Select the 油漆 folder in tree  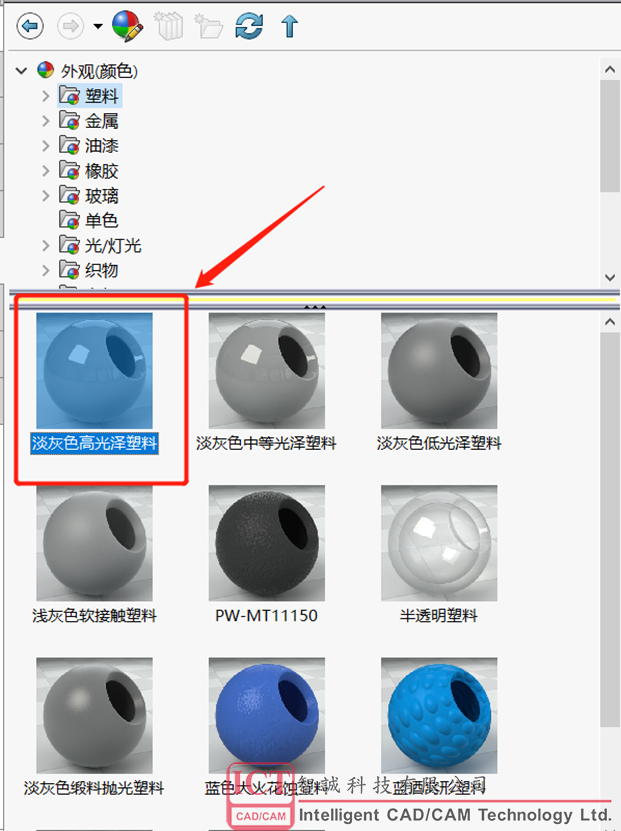tap(89, 145)
